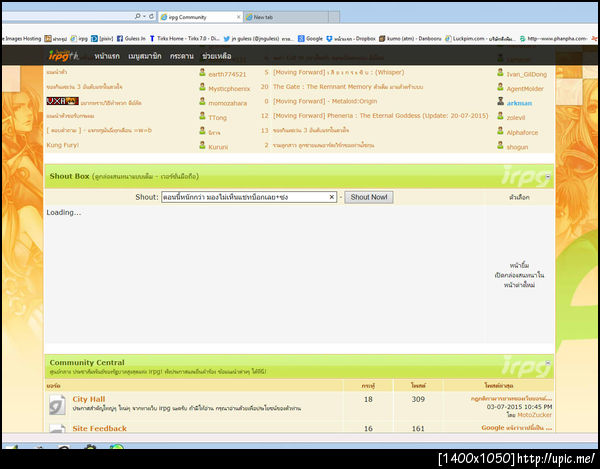
Task: Switch to the New tab browser tab
Action: [286, 17]
